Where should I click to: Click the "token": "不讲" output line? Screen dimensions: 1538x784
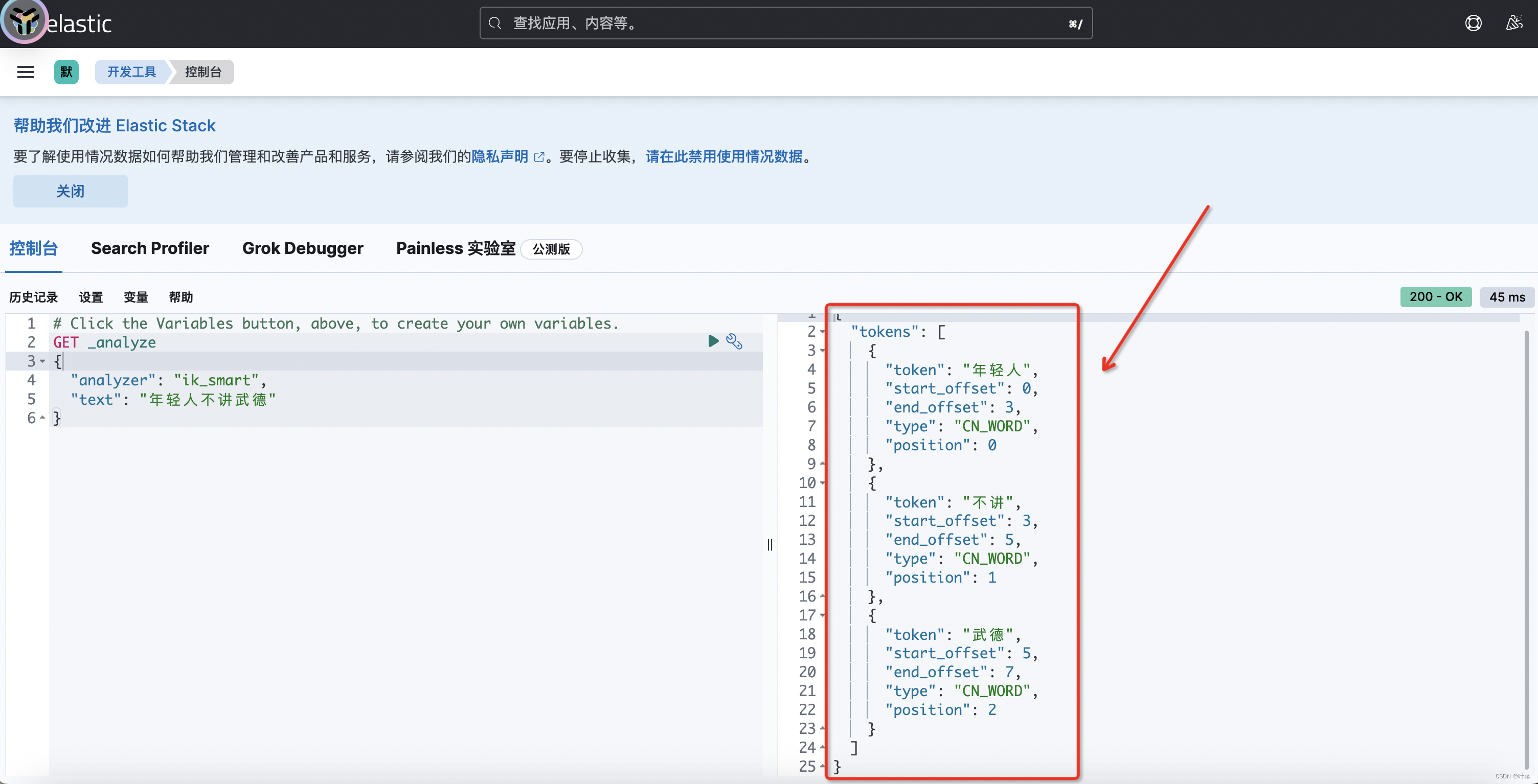953,502
